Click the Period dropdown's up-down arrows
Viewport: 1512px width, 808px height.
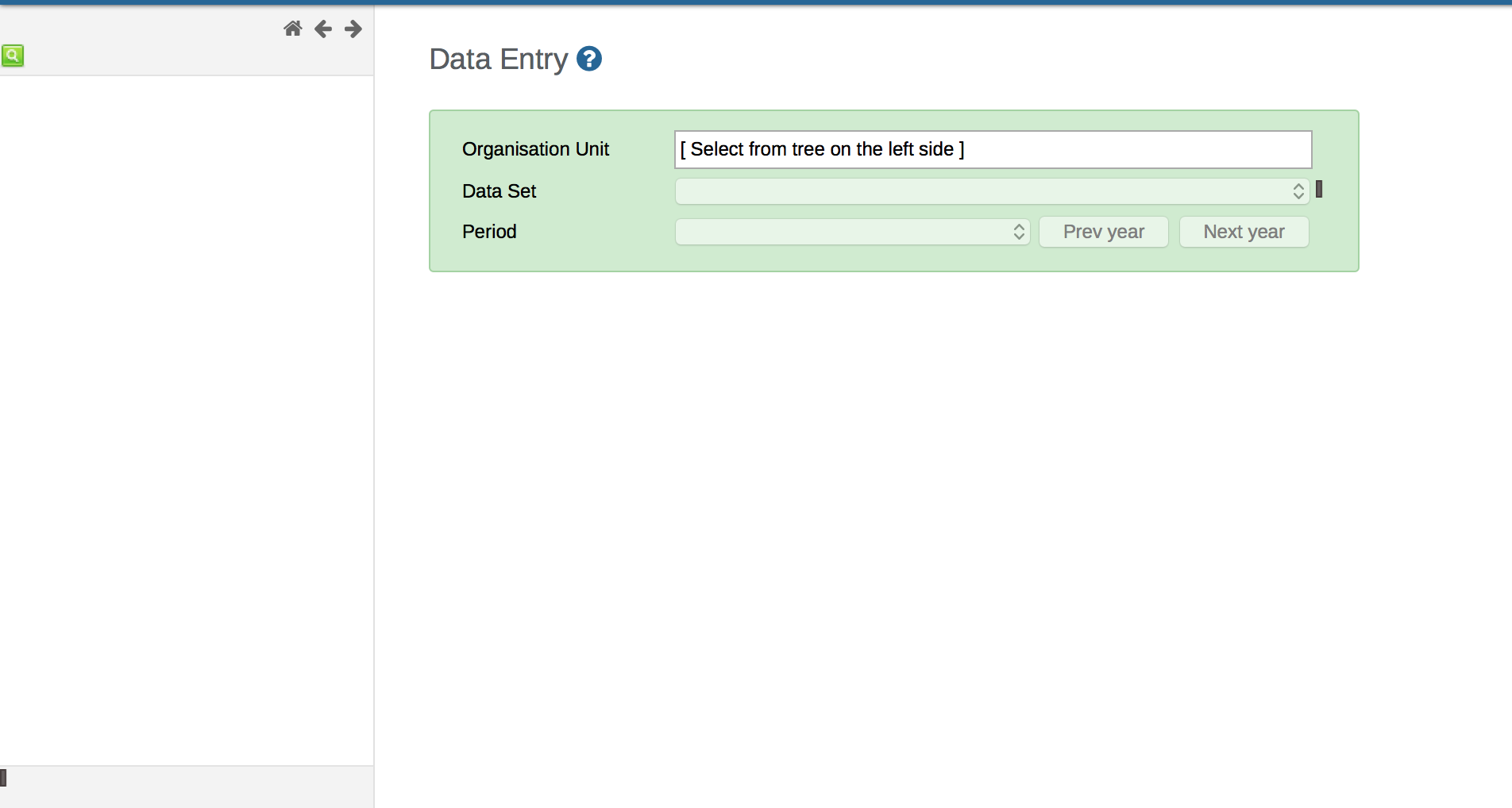coord(1019,232)
